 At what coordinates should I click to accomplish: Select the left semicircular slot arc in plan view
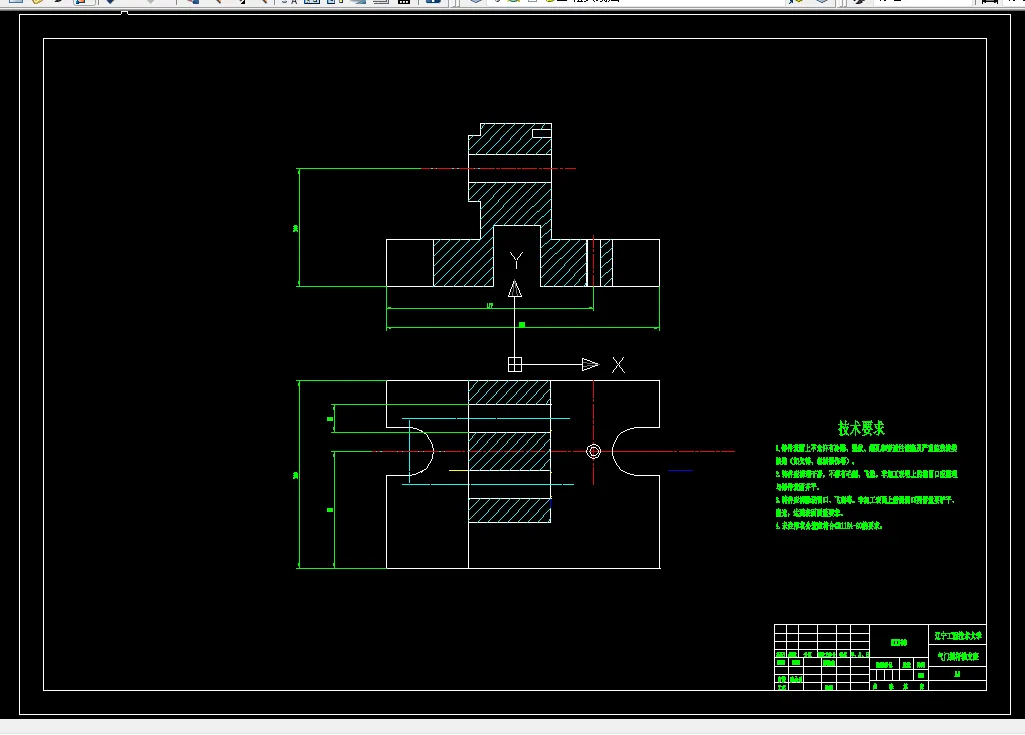point(422,451)
